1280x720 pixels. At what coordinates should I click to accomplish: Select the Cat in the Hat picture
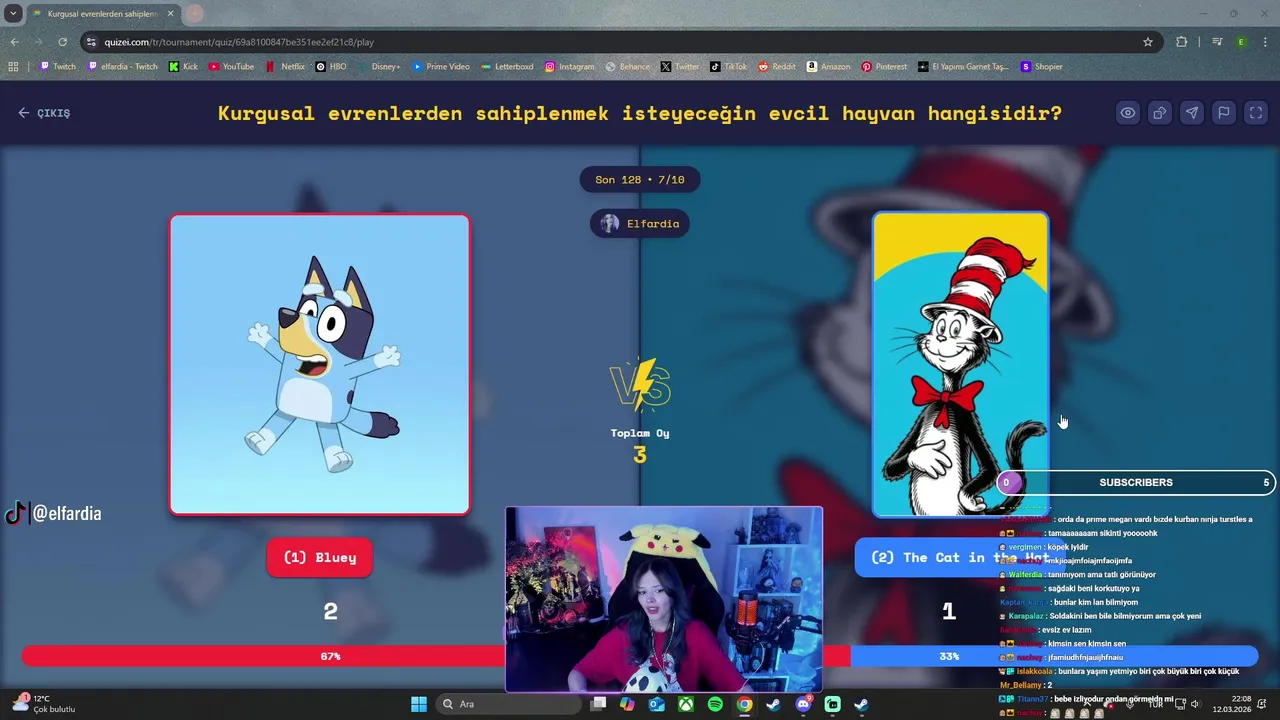[x=961, y=364]
